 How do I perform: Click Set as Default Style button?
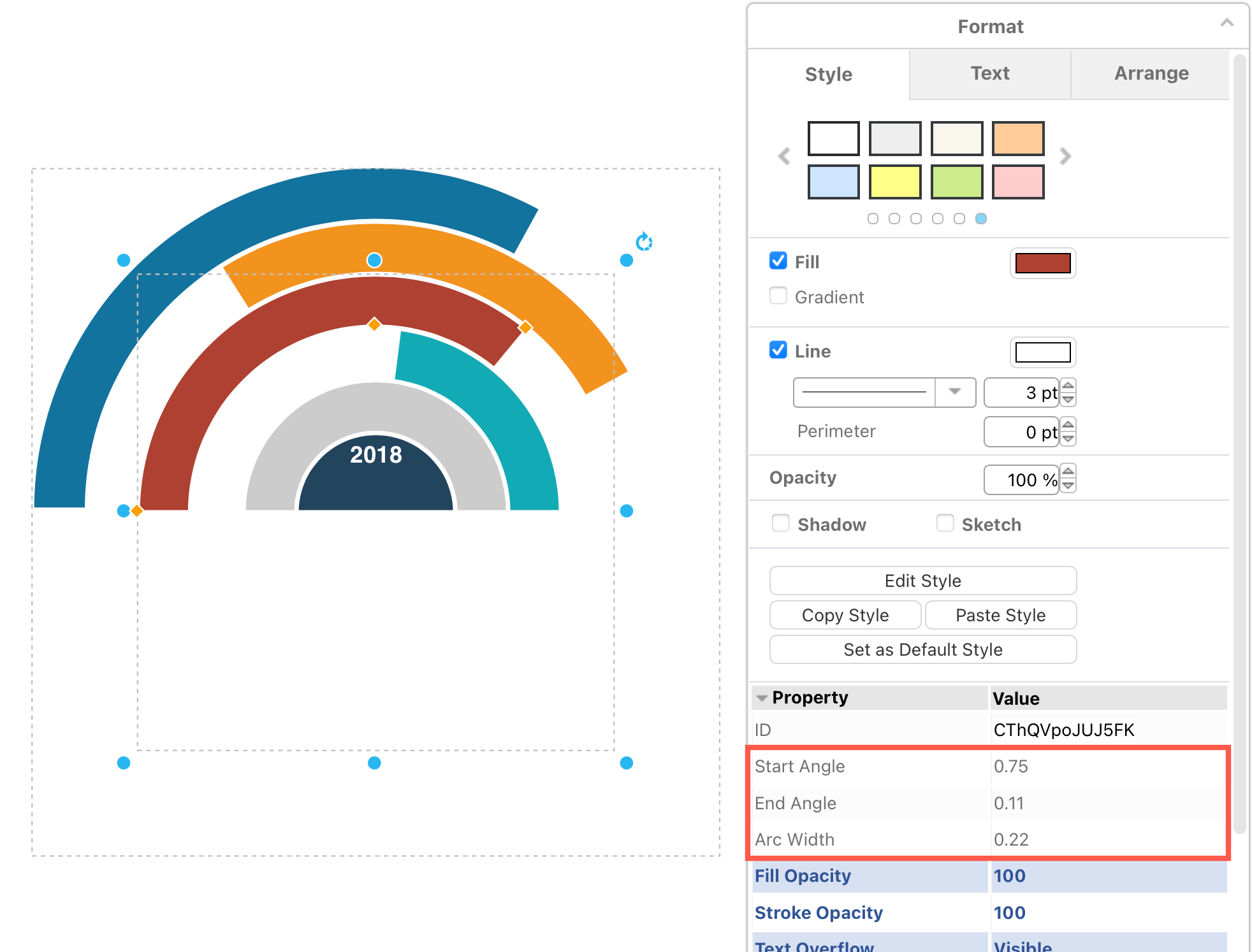922,649
